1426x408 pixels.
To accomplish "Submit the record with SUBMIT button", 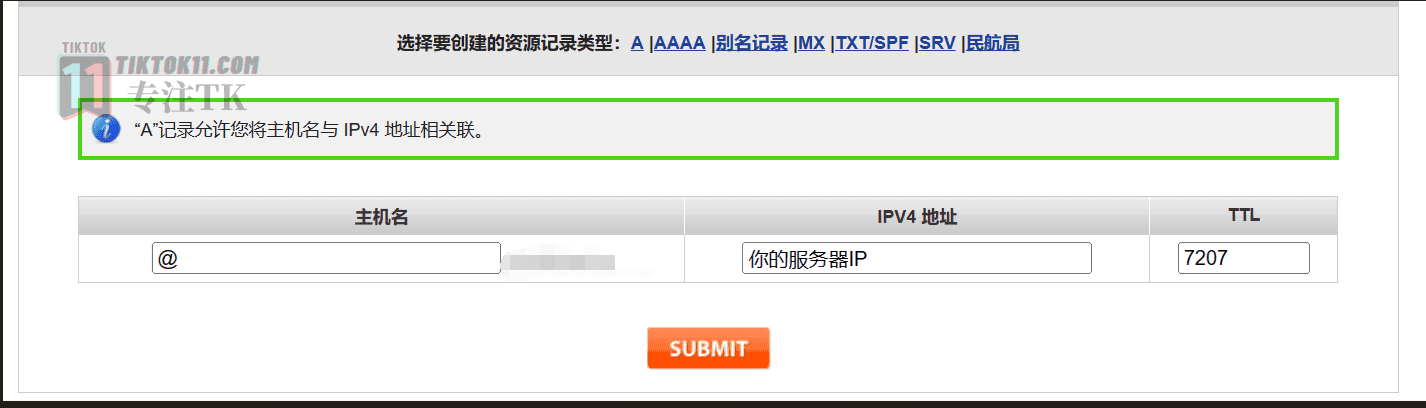I will [x=708, y=348].
